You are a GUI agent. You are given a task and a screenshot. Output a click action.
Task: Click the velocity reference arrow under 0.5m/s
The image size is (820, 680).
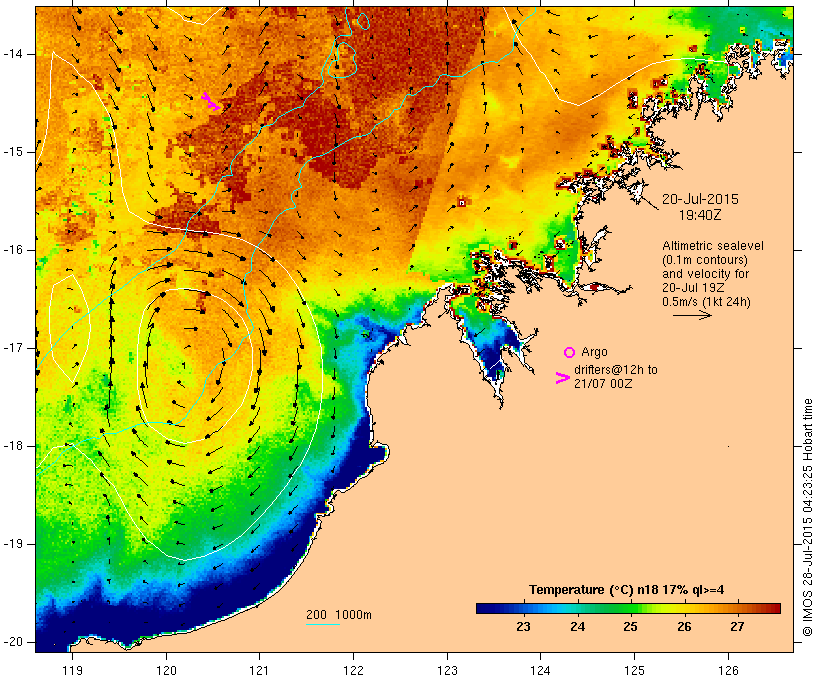pos(692,315)
